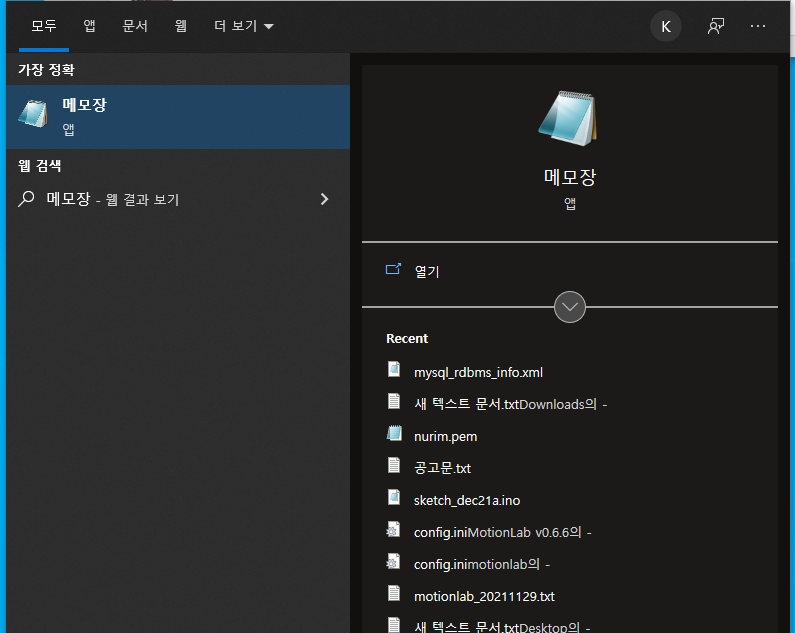Click the 공고문.txt file icon
Viewport: 795px width, 633px height.
pyautogui.click(x=394, y=465)
